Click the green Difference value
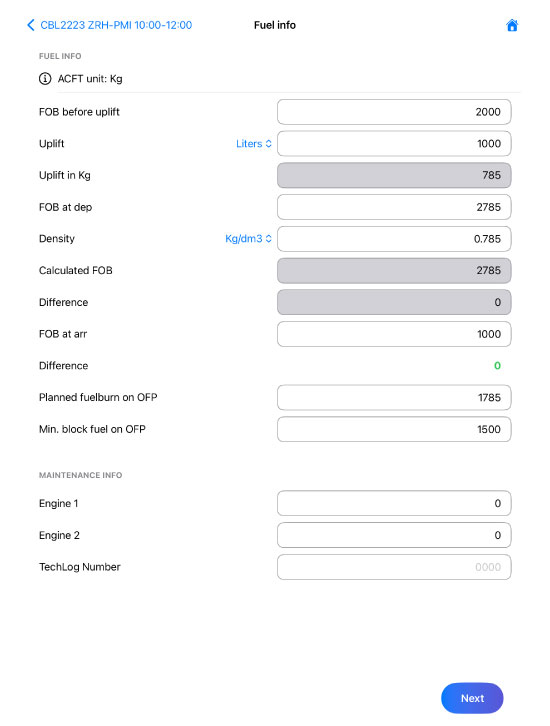This screenshot has height=726, width=550. tap(497, 366)
